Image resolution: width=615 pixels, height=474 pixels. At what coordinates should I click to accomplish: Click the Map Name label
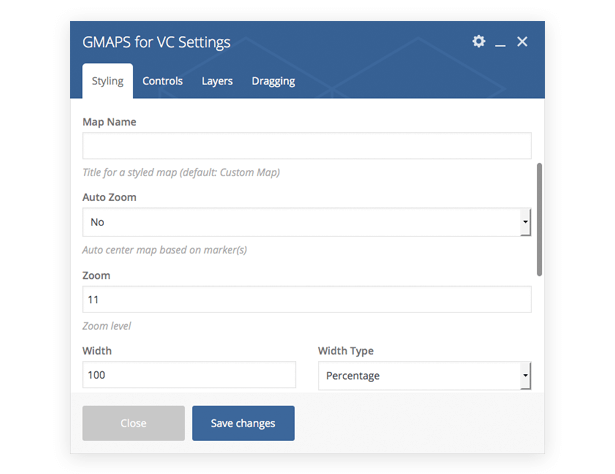[109, 122]
